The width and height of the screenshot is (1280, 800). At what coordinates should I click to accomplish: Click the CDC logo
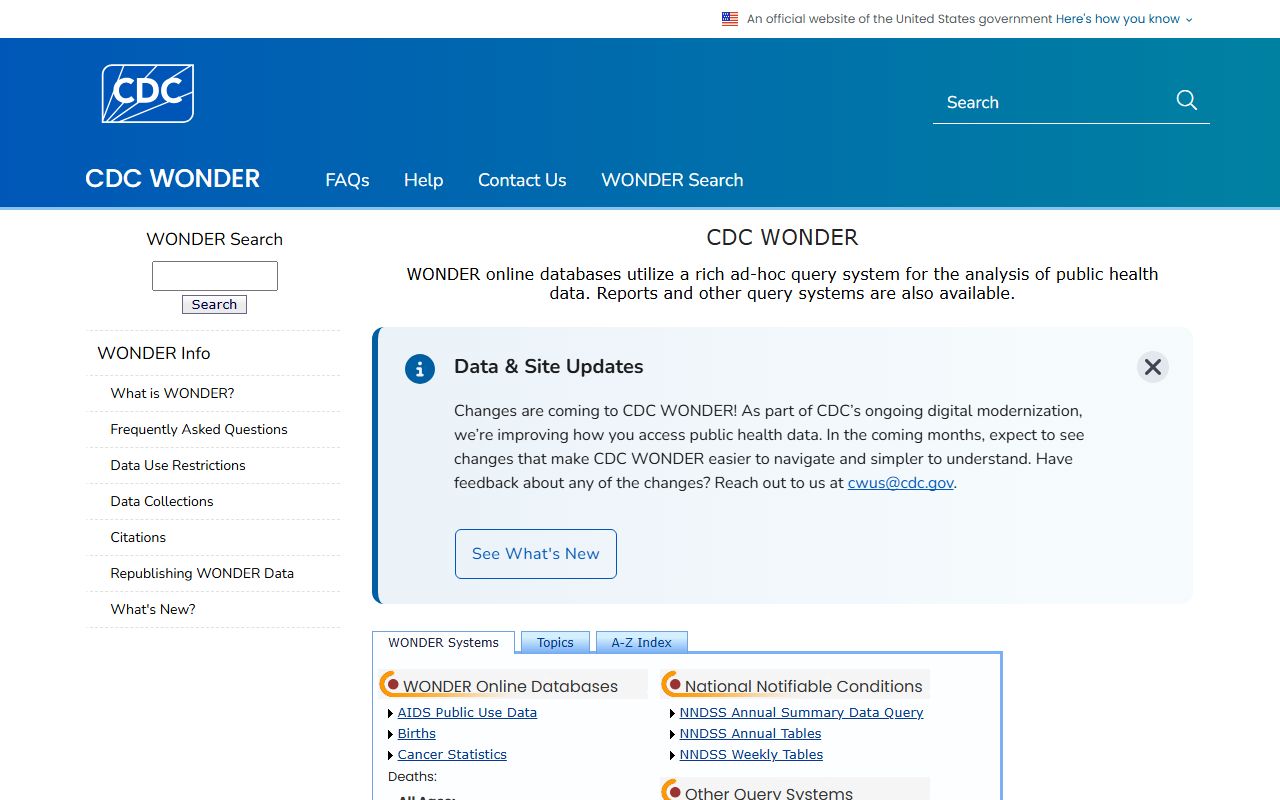[x=148, y=94]
